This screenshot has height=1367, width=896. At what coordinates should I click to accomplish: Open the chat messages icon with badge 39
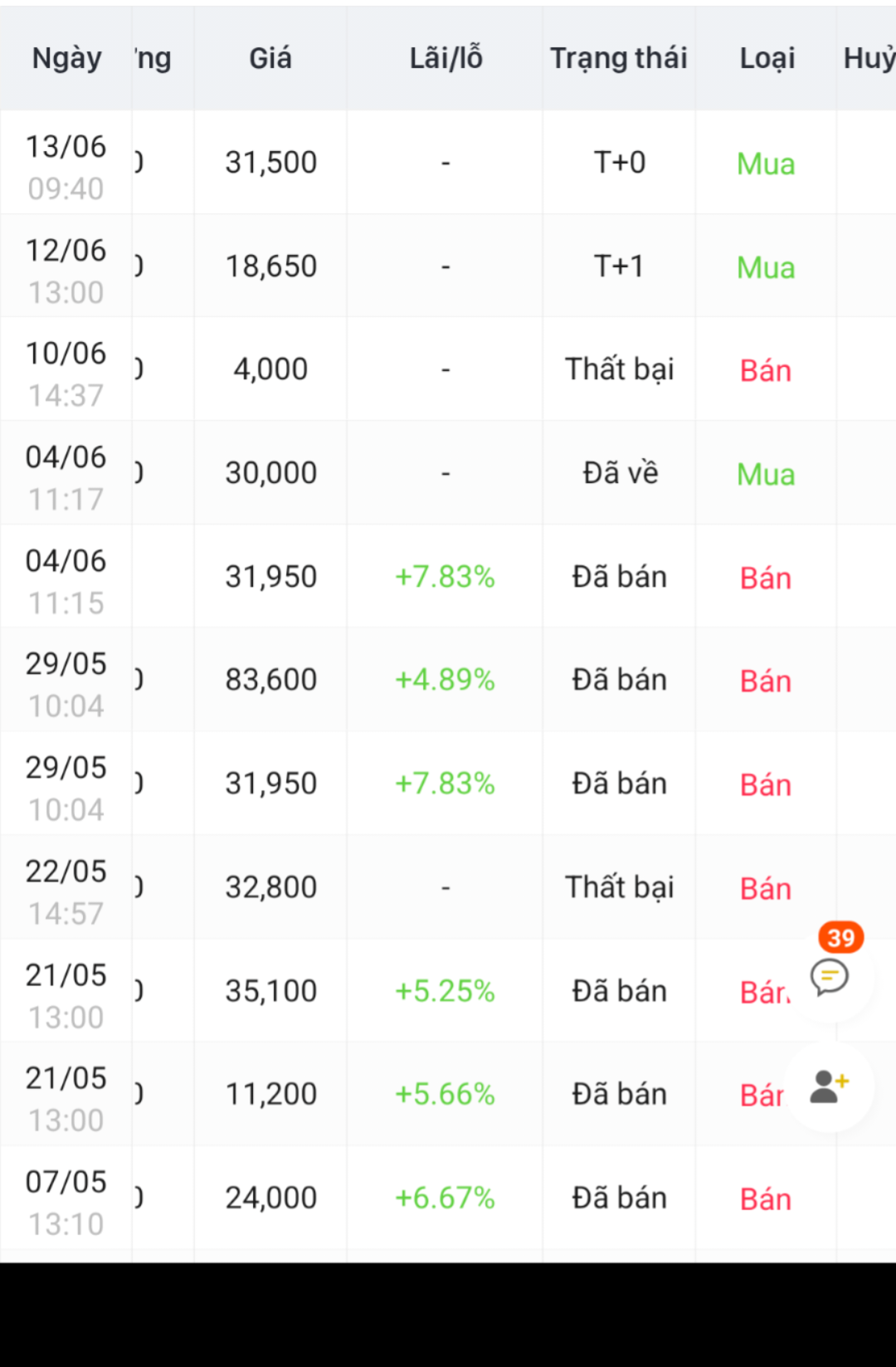coord(830,976)
